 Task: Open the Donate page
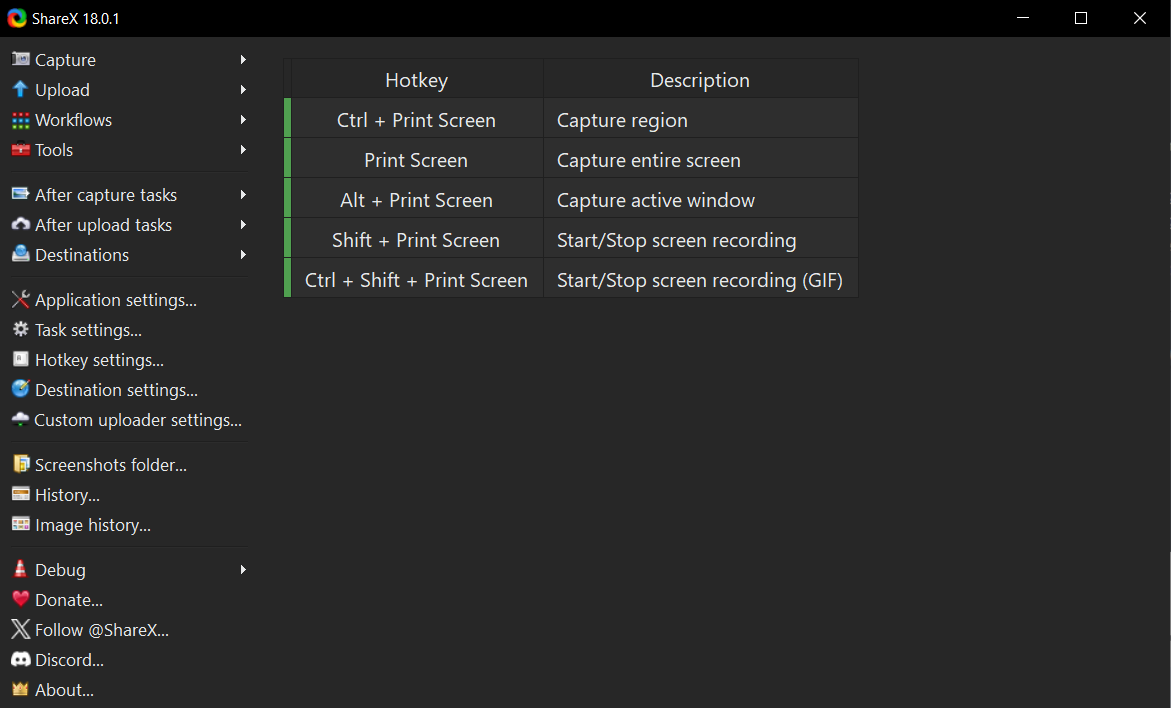pyautogui.click(x=68, y=599)
